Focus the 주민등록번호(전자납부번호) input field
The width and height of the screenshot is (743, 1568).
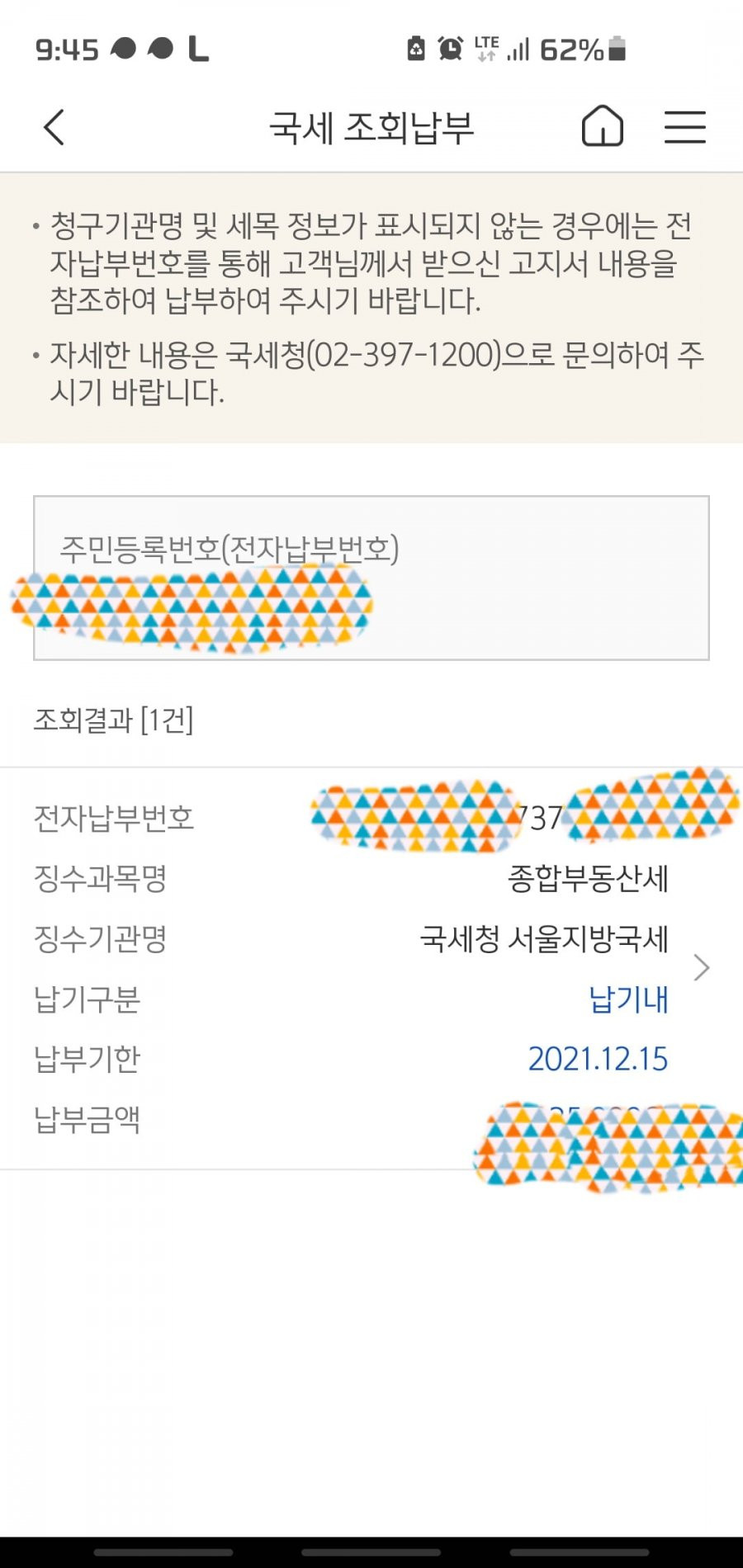pyautogui.click(x=371, y=578)
